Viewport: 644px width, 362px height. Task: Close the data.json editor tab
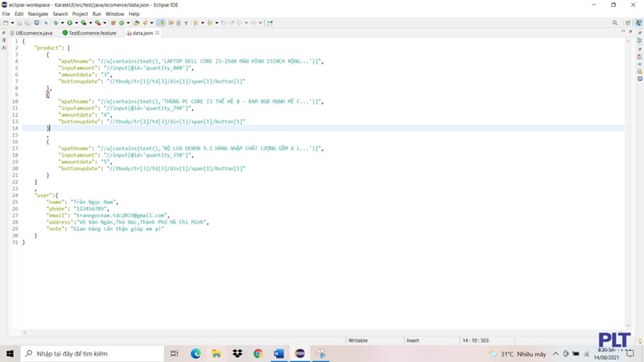point(157,33)
